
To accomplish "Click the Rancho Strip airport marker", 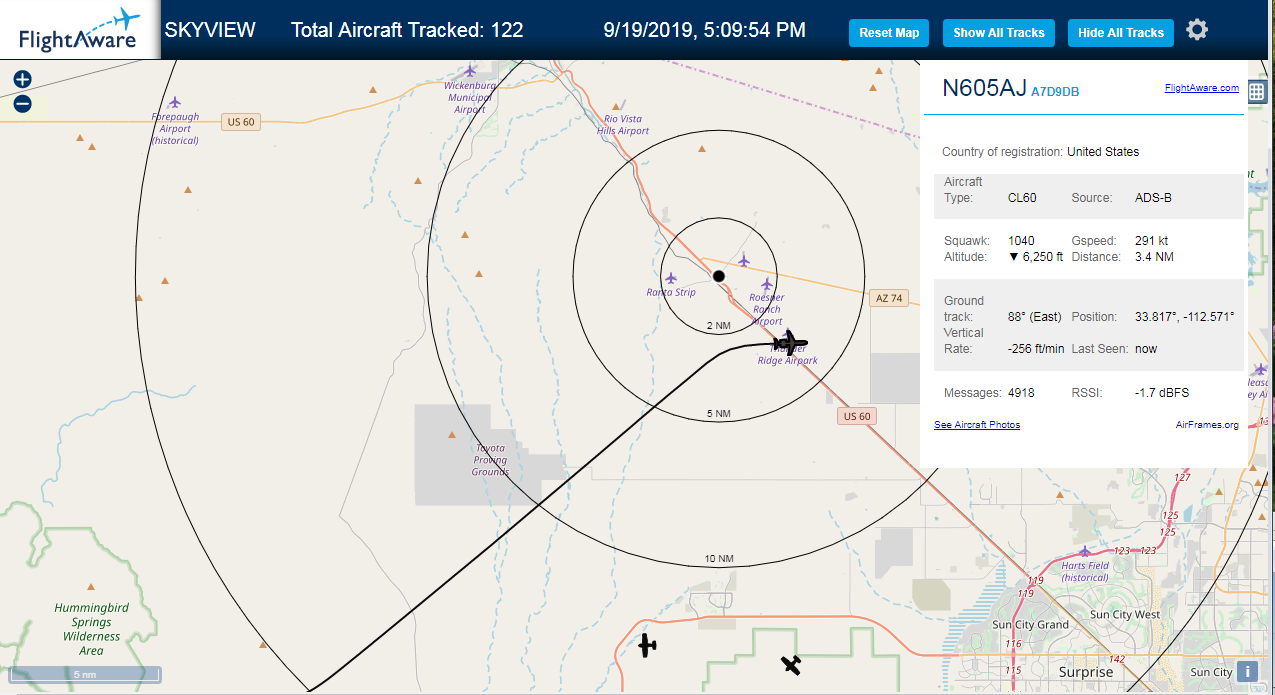I will [671, 279].
